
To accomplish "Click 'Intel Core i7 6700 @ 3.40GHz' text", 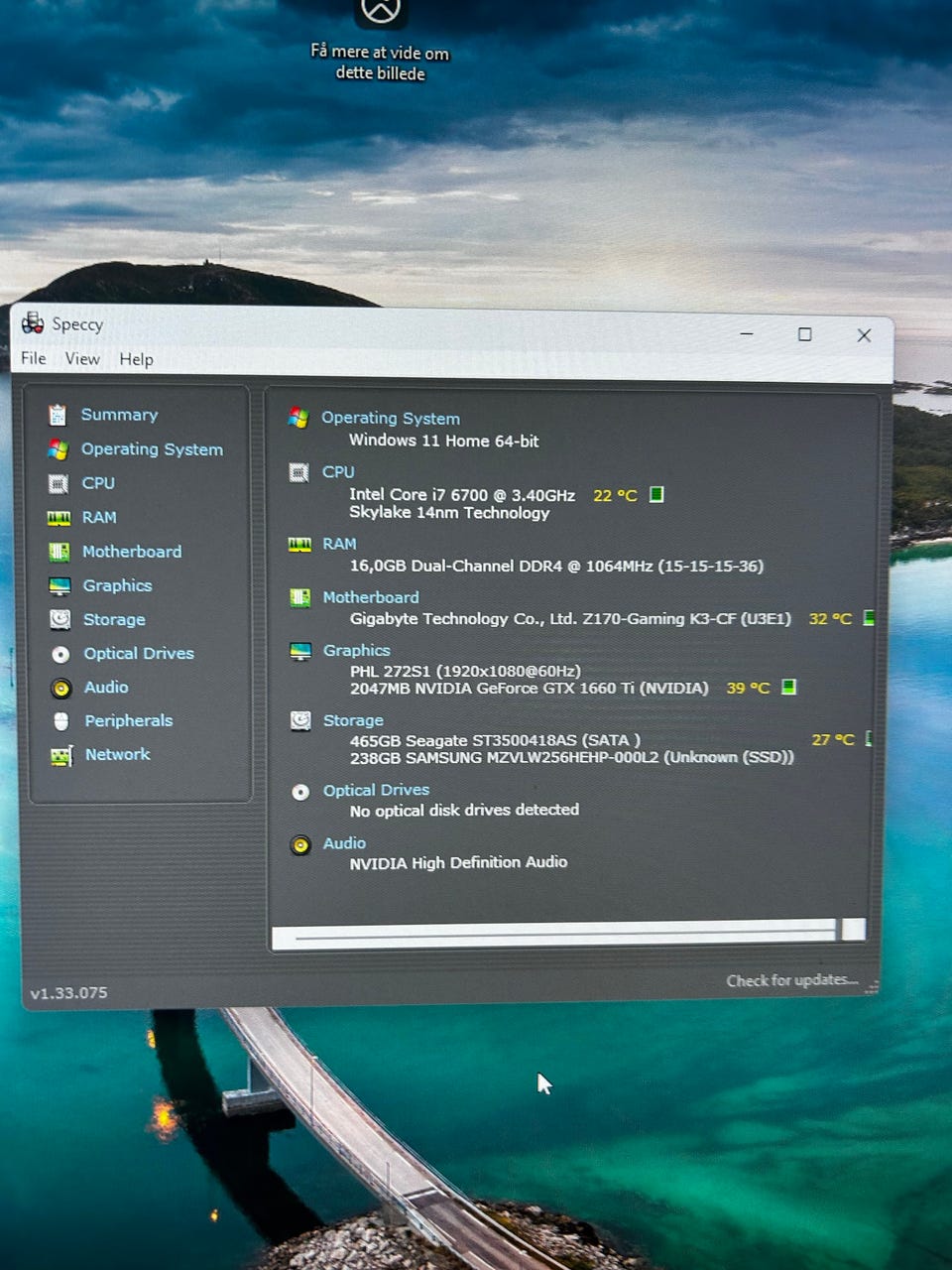I will (462, 495).
